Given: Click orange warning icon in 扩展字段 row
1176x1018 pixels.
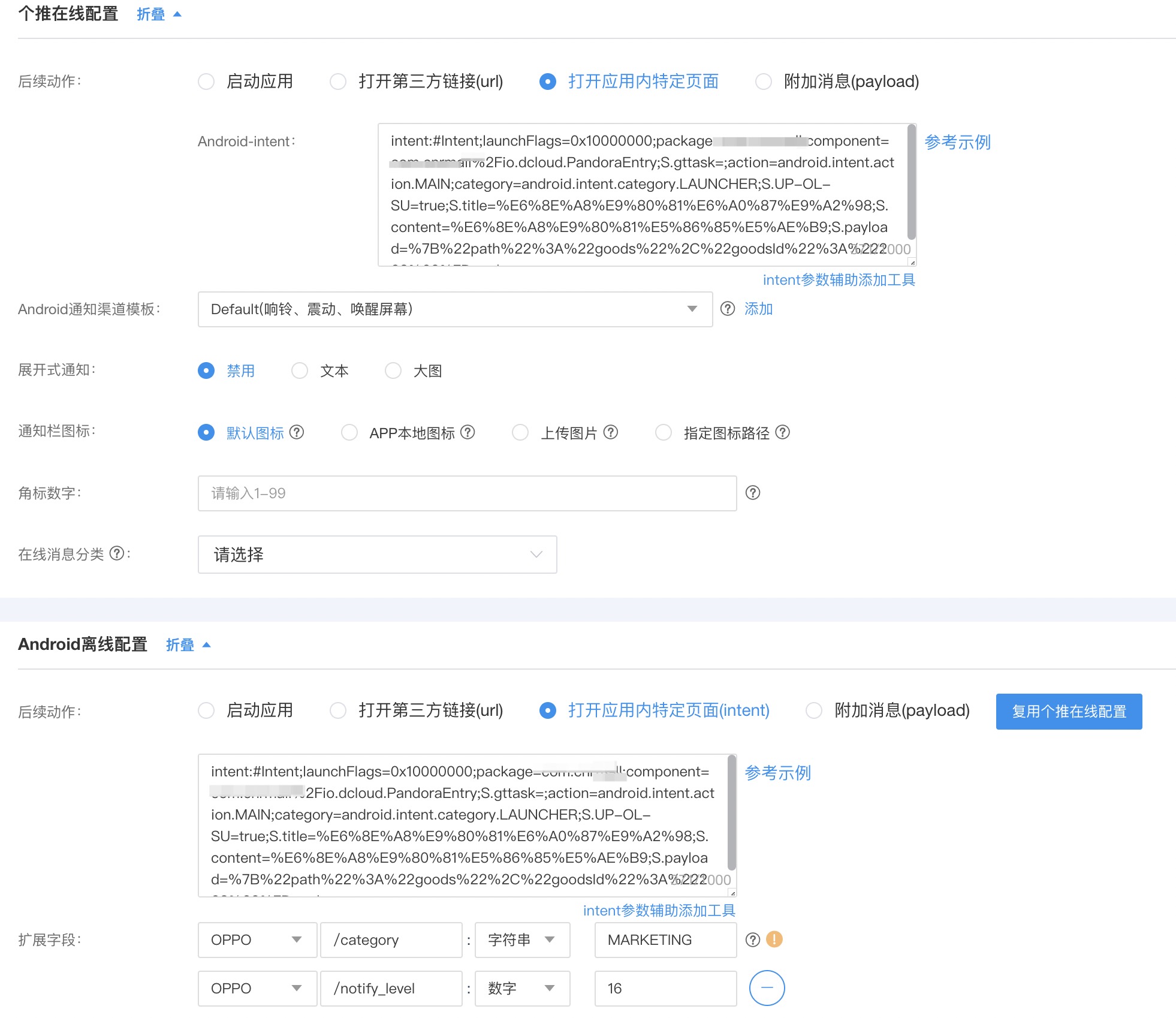Looking at the screenshot, I should (x=774, y=939).
